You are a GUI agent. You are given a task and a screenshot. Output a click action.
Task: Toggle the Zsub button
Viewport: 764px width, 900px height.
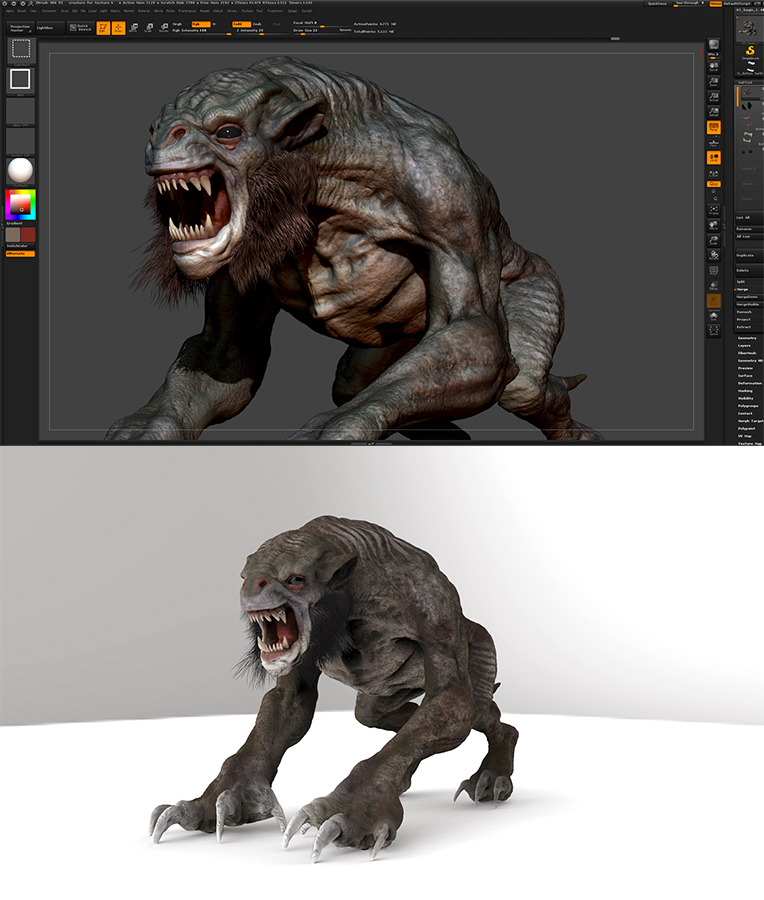pos(258,24)
